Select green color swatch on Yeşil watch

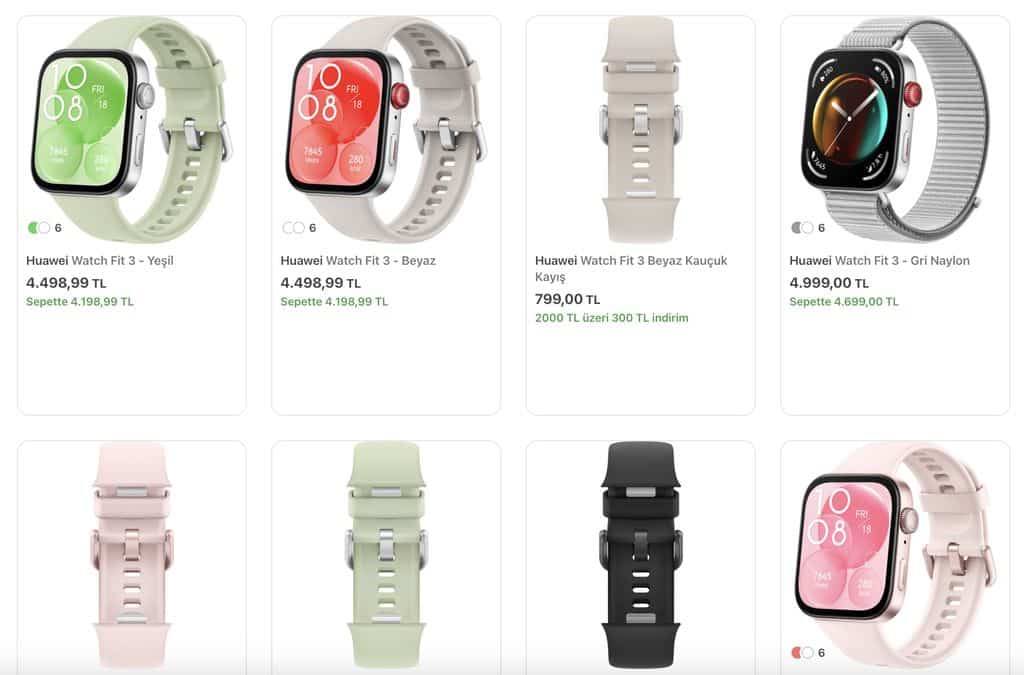point(33,228)
